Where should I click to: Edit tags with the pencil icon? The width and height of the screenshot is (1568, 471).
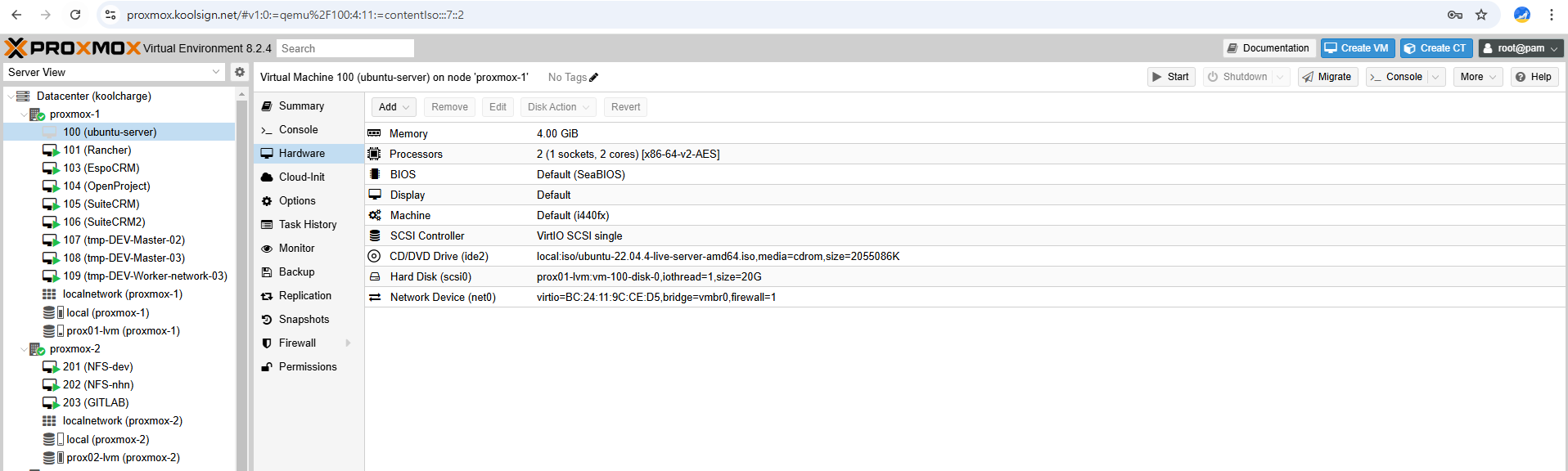(594, 78)
